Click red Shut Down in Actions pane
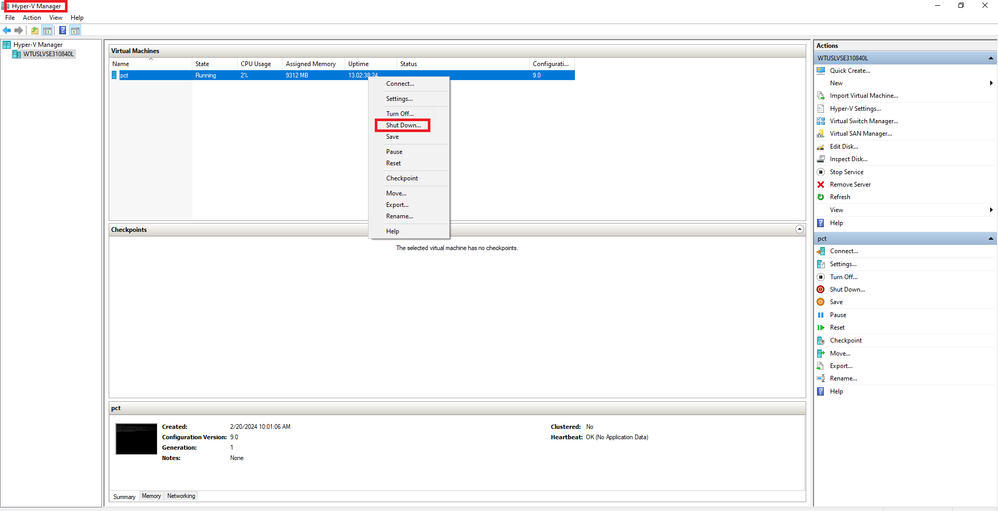Image resolution: width=998 pixels, height=511 pixels. [x=847, y=290]
